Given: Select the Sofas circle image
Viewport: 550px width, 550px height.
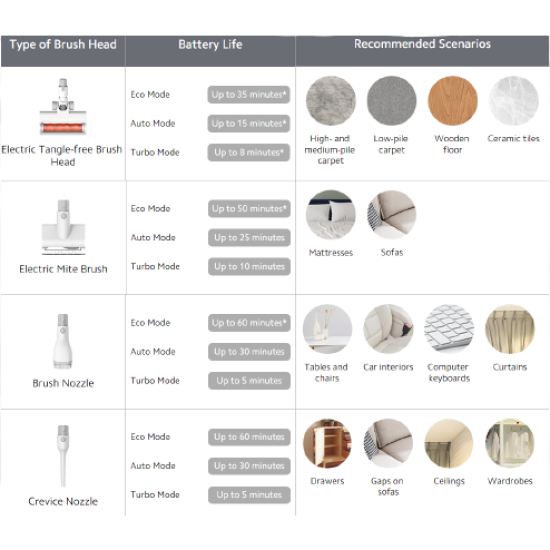Looking at the screenshot, I should coord(391,215).
